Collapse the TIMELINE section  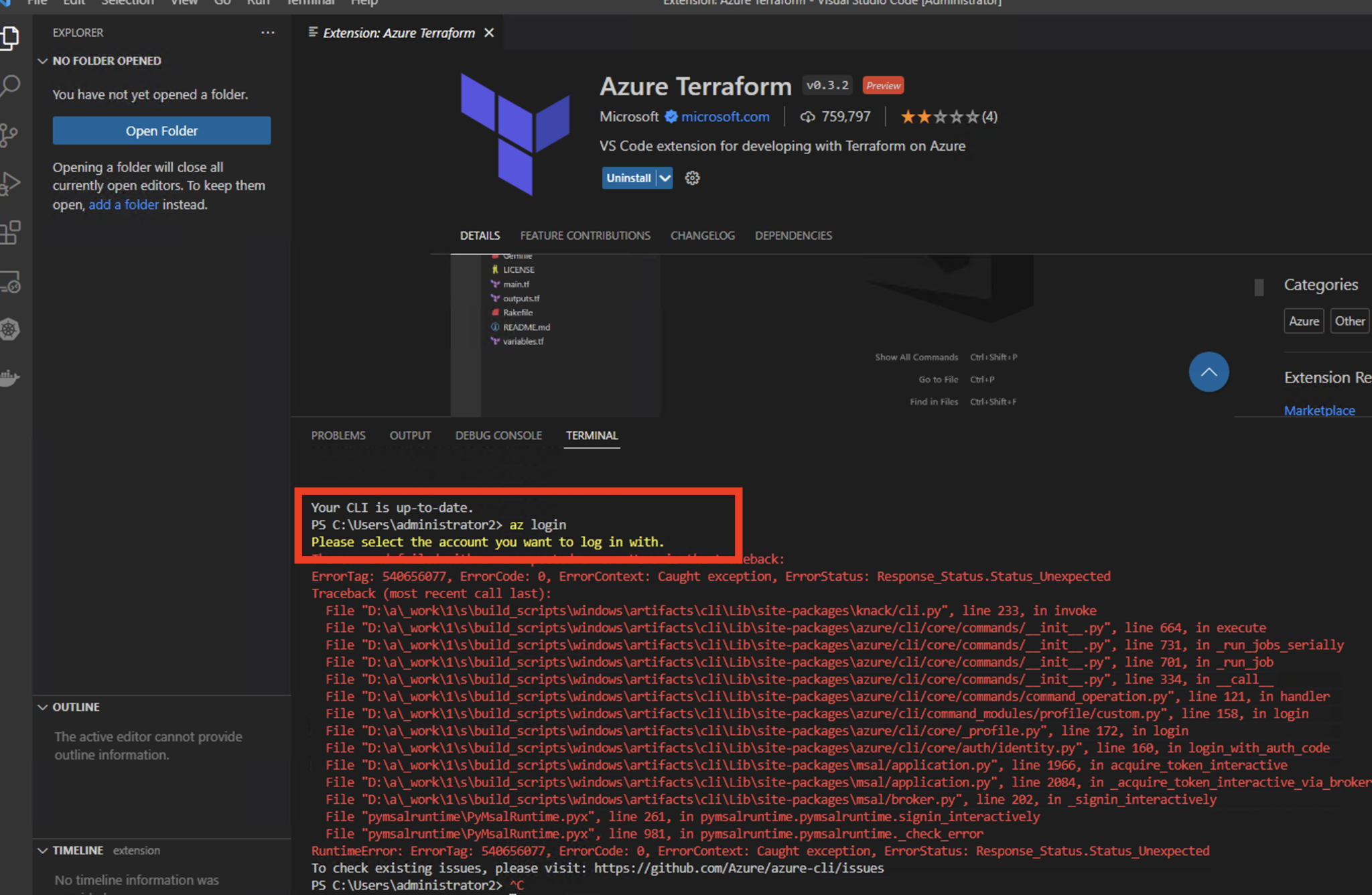tap(43, 850)
